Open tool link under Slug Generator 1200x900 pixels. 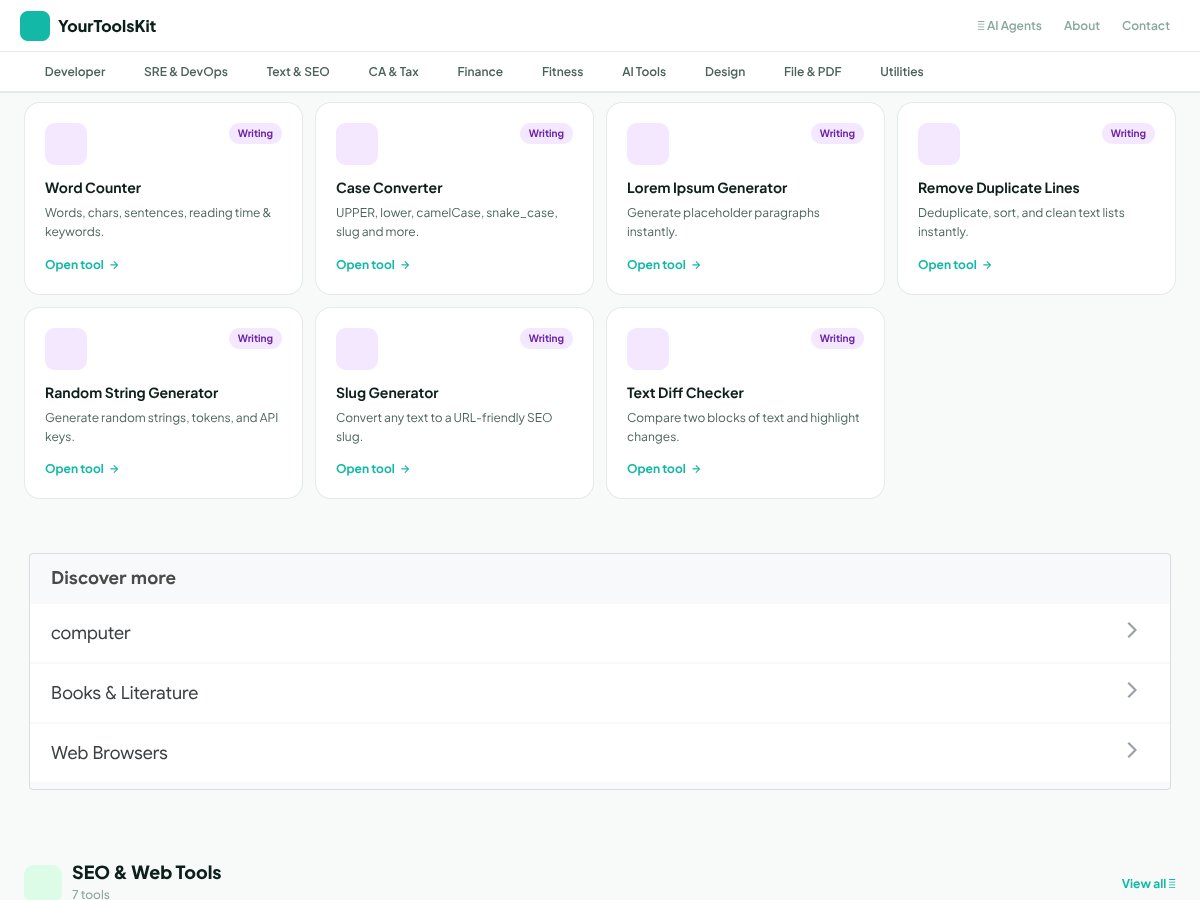coord(373,469)
